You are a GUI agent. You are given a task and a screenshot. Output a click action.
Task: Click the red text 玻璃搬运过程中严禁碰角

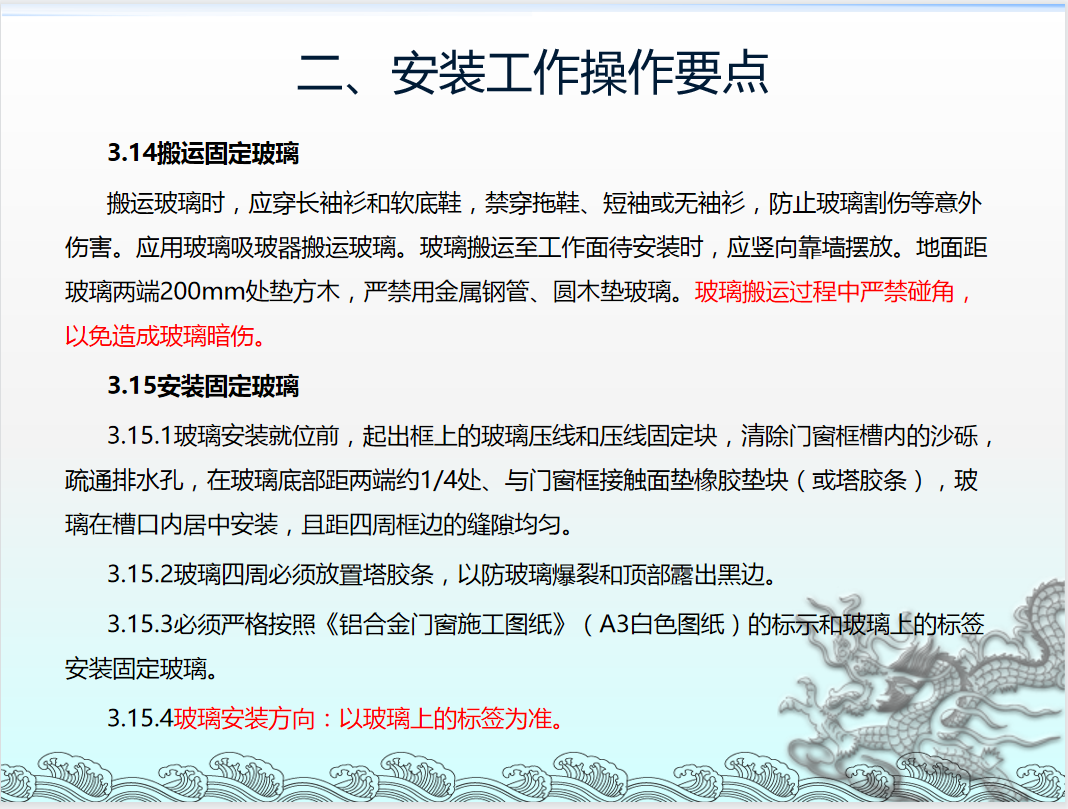pyautogui.click(x=825, y=292)
